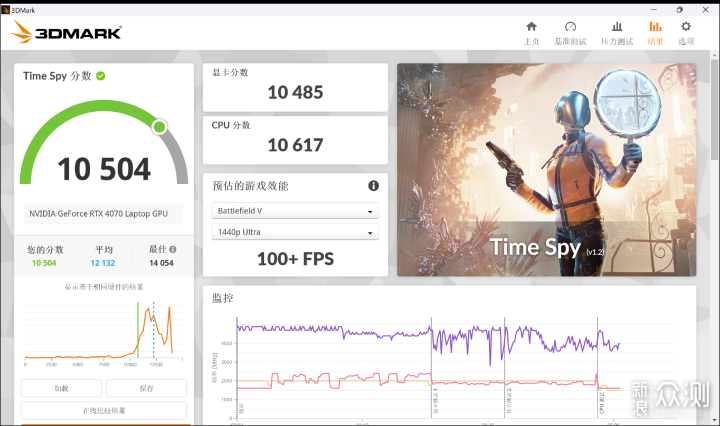Open the 选项 tab label
Viewport: 720px width, 426px height.
pos(686,41)
